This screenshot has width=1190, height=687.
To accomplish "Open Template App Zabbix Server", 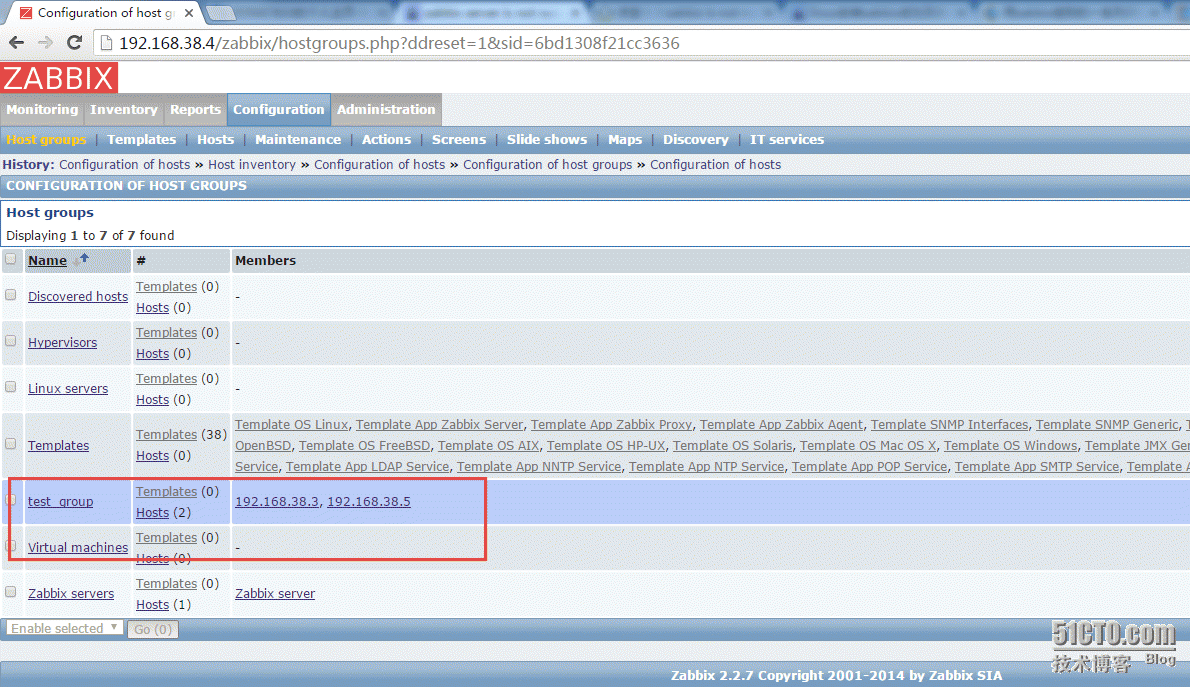I will point(439,425).
